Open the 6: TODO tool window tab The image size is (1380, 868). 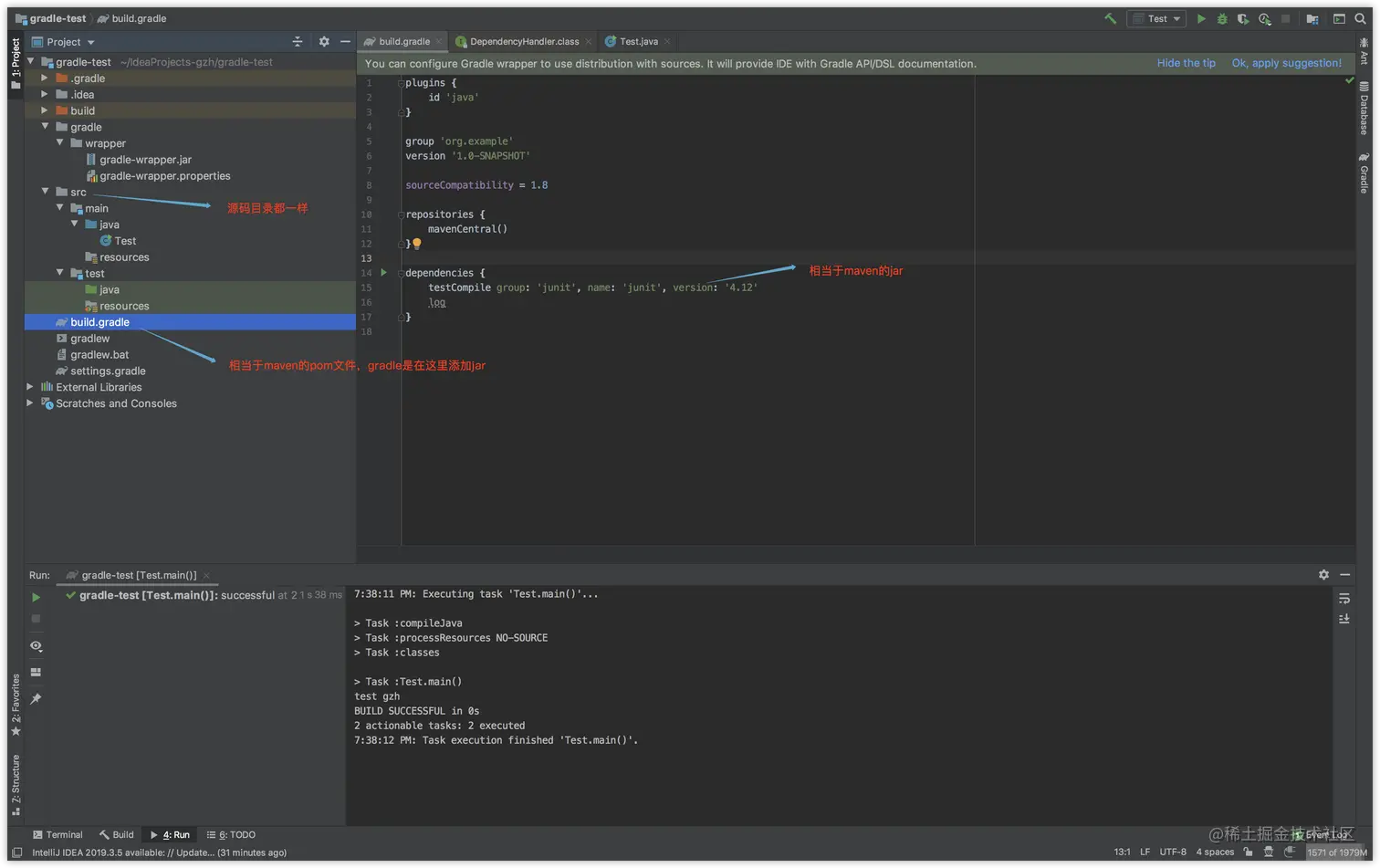[232, 834]
